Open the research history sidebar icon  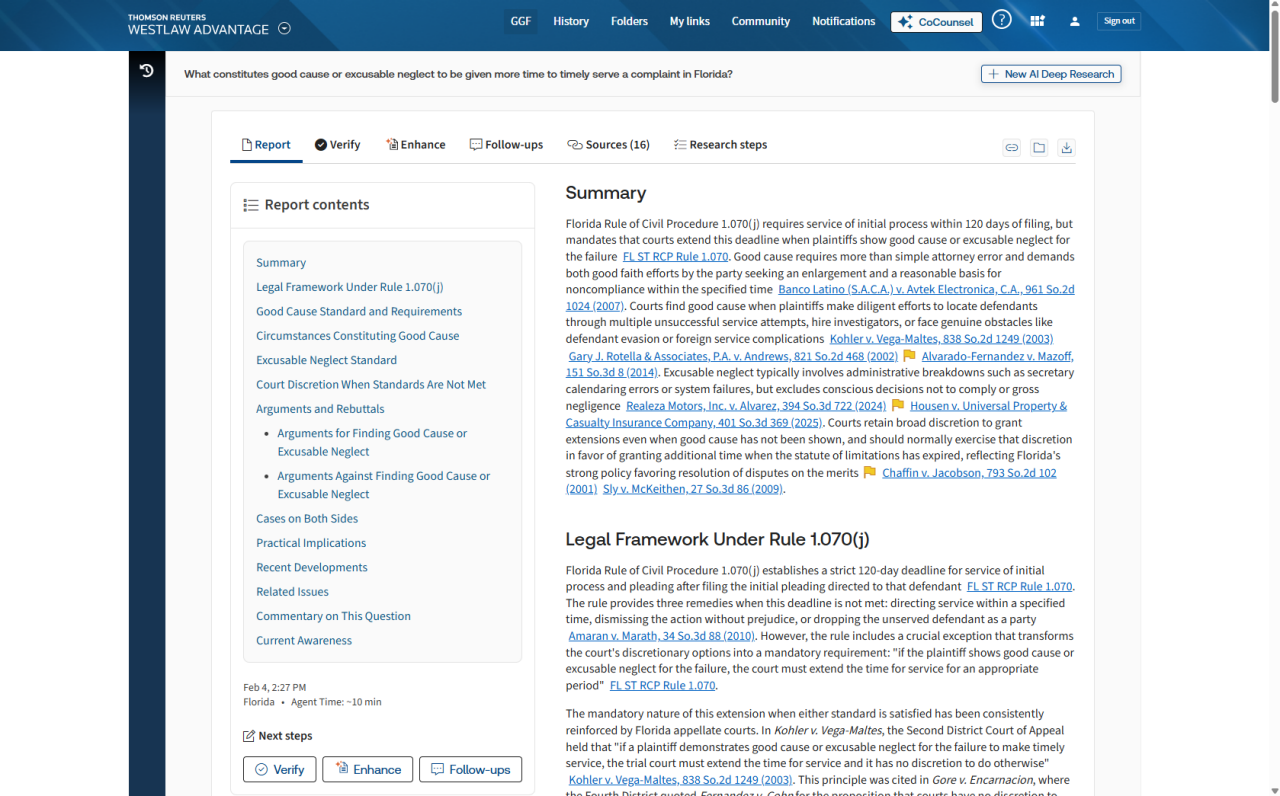(147, 71)
